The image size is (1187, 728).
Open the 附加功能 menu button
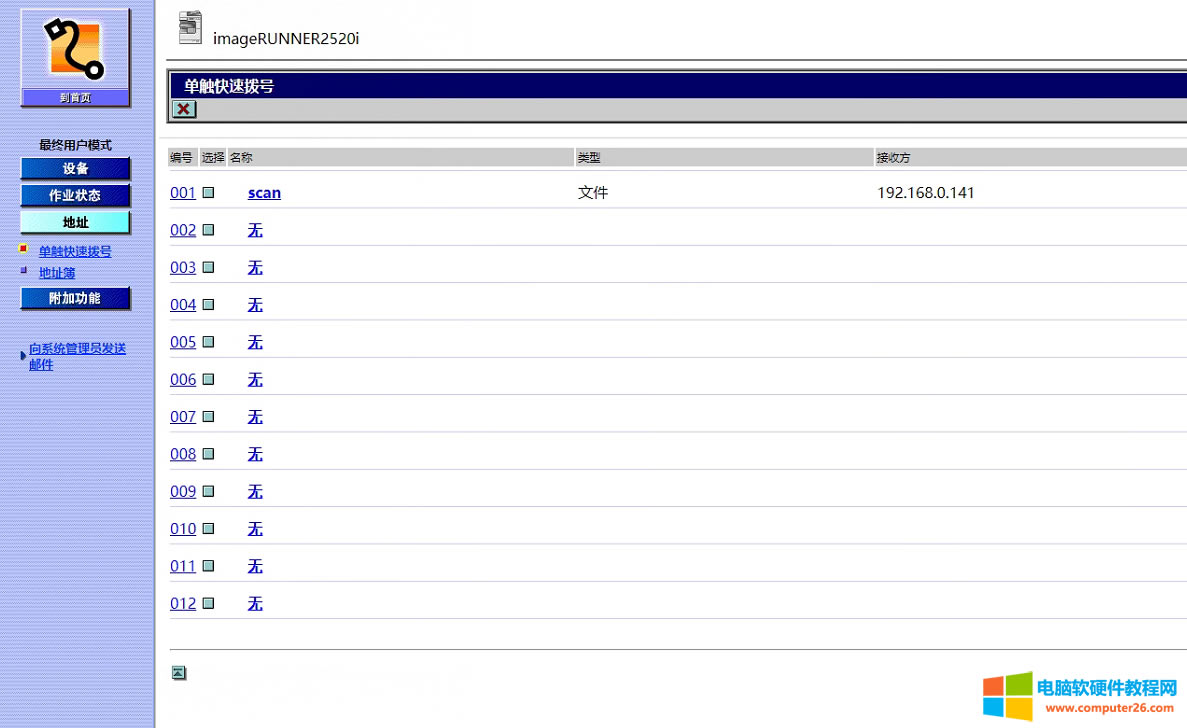click(75, 298)
